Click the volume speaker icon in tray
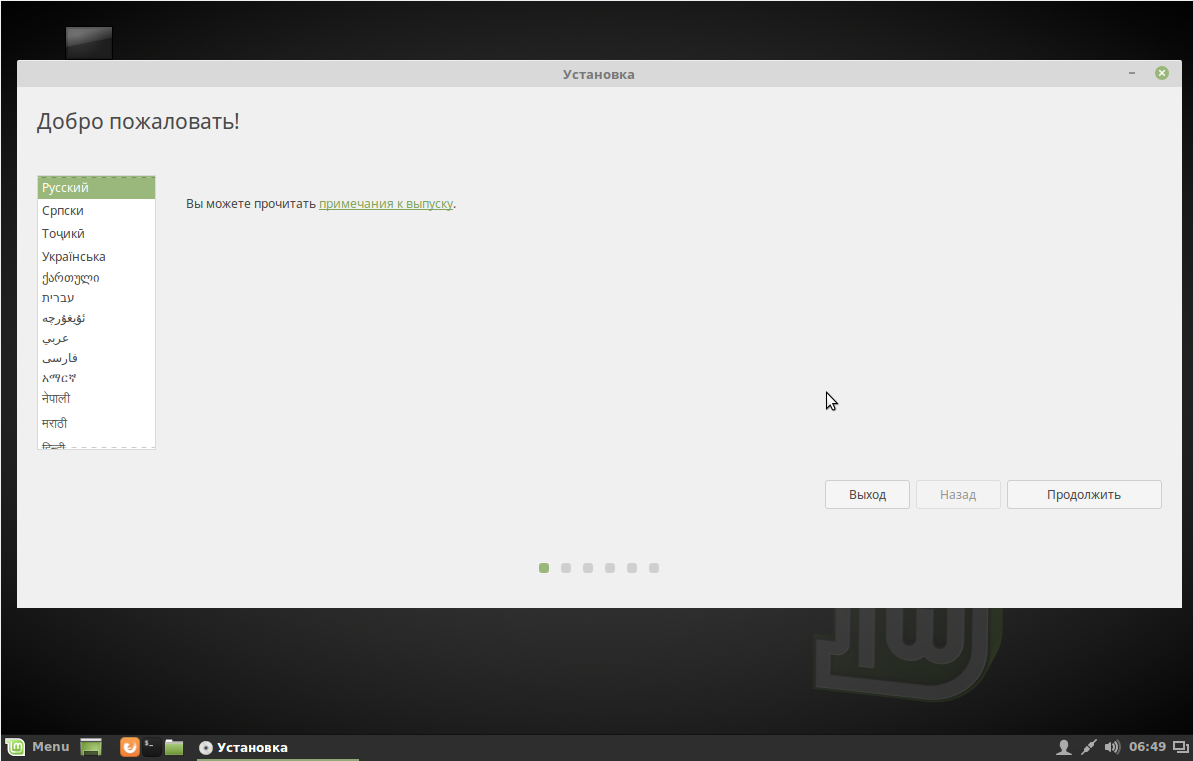The image size is (1193, 761). point(1112,747)
